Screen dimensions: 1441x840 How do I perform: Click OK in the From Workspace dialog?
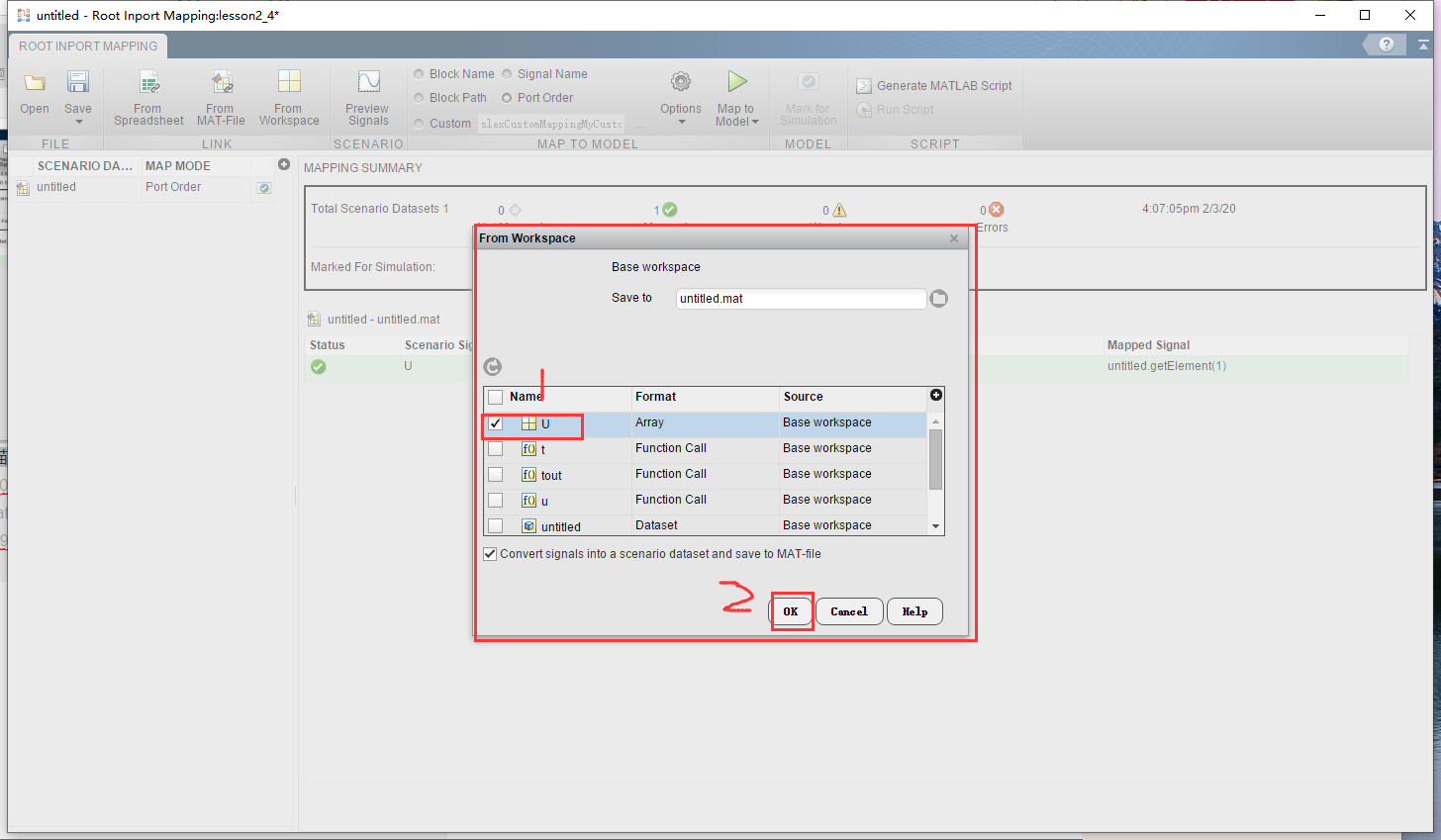[x=792, y=611]
